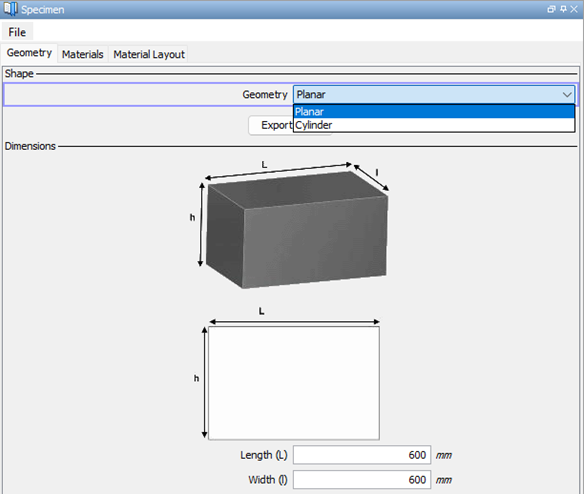This screenshot has width=584, height=494.
Task: Click the Specimen panel book icon
Action: click(x=10, y=9)
